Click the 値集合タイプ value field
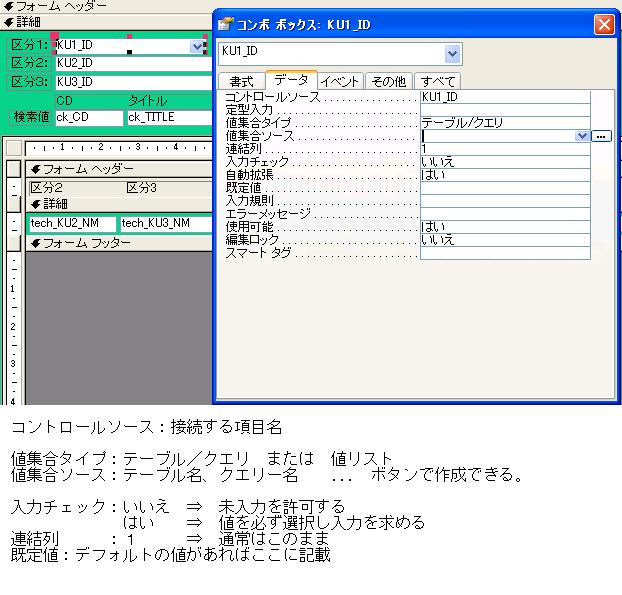 click(504, 123)
